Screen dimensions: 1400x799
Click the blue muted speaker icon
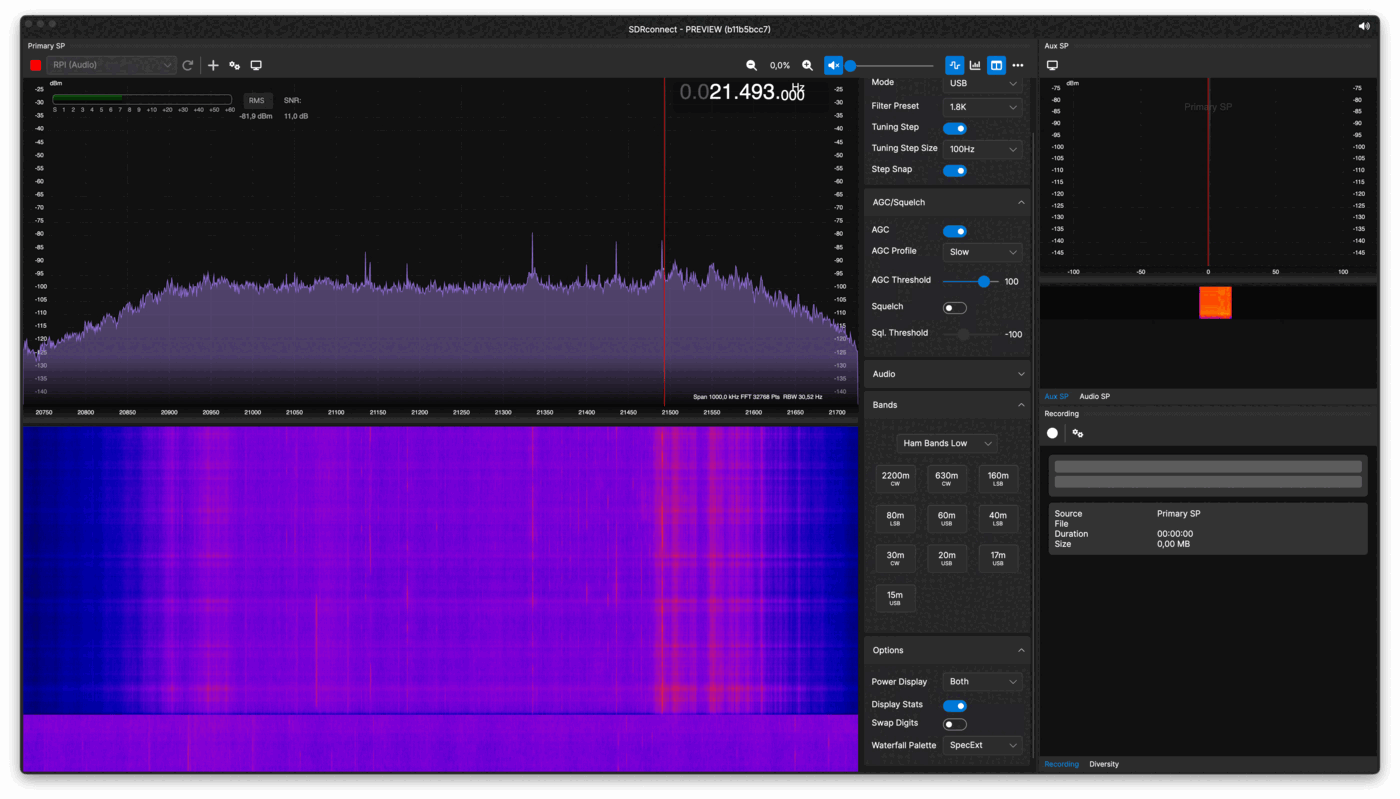(833, 65)
